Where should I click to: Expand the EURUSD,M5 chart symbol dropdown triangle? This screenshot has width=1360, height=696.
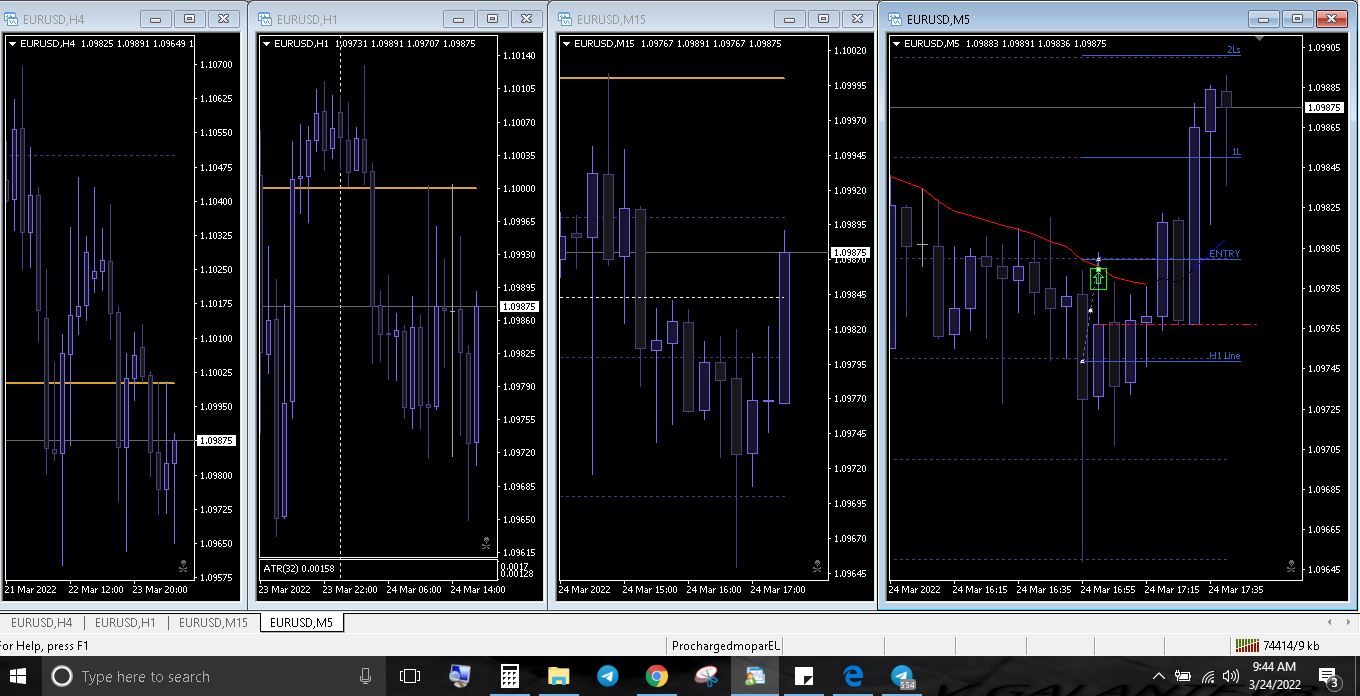point(896,44)
